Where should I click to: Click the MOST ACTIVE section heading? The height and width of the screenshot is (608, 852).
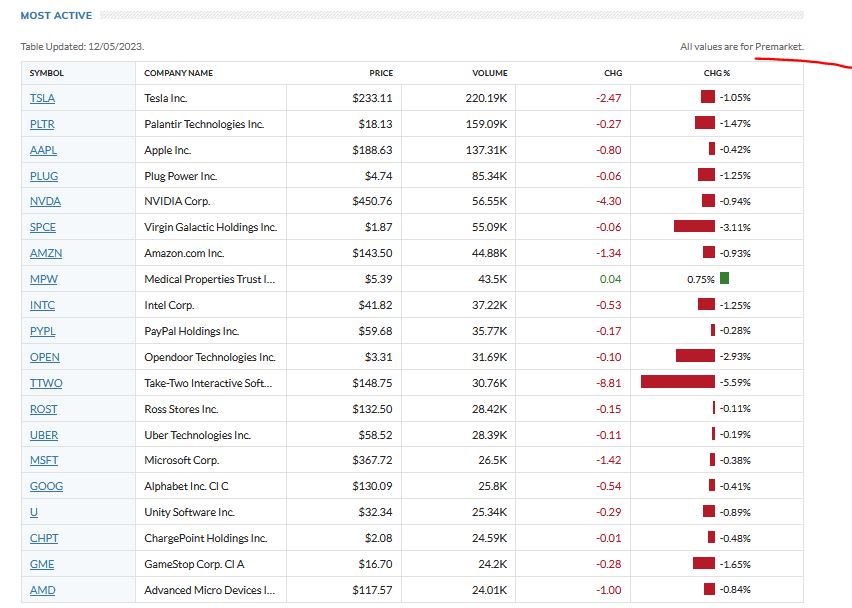point(56,16)
